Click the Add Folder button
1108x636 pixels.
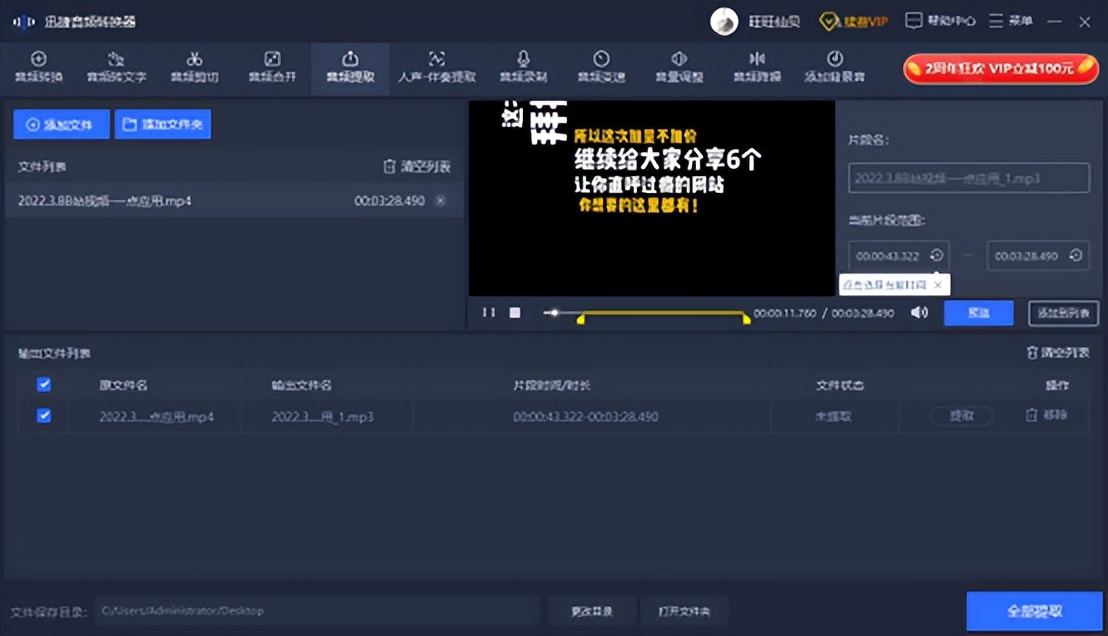(x=163, y=124)
